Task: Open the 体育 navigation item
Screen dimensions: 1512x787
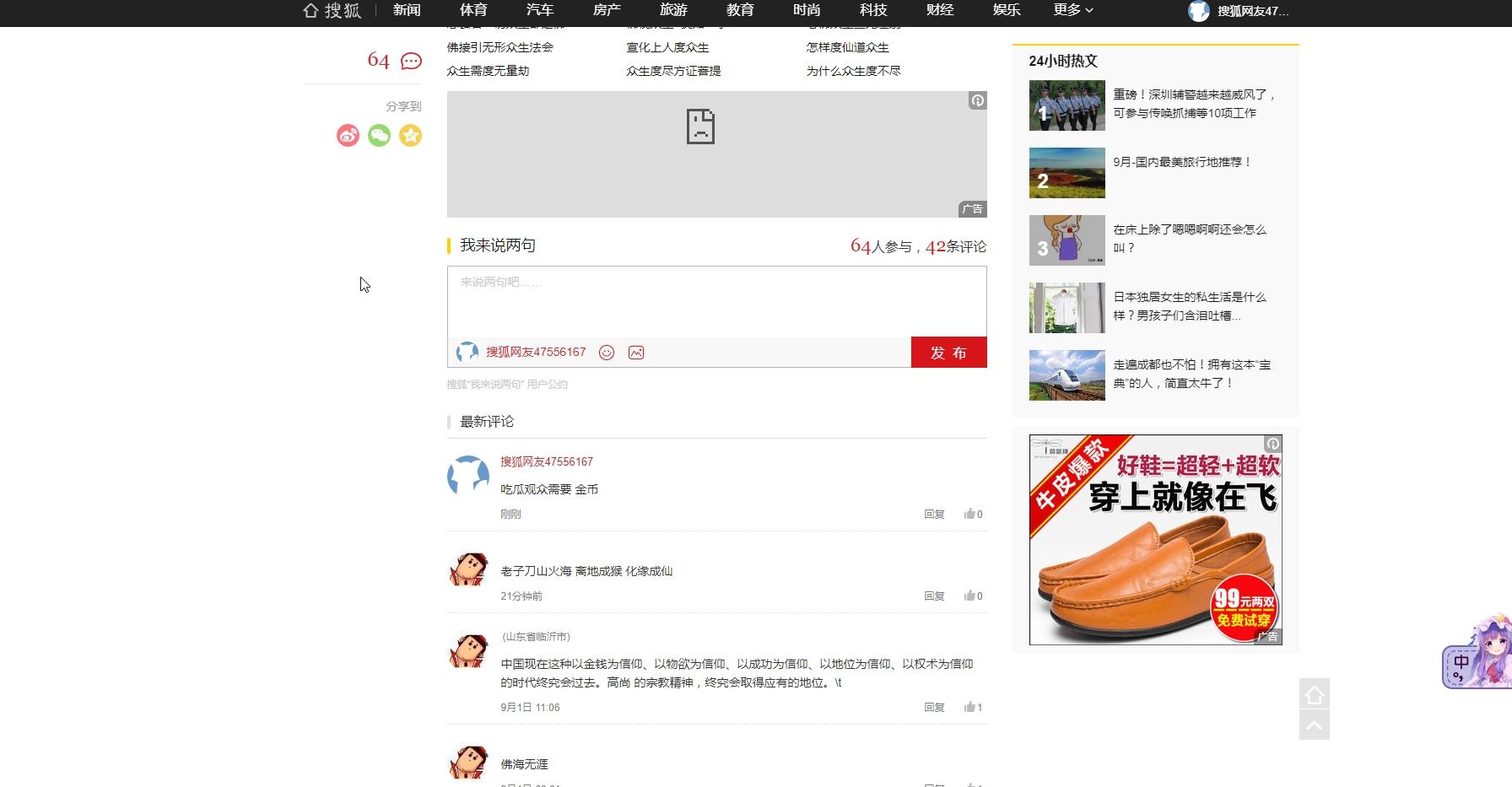Action: tap(473, 10)
